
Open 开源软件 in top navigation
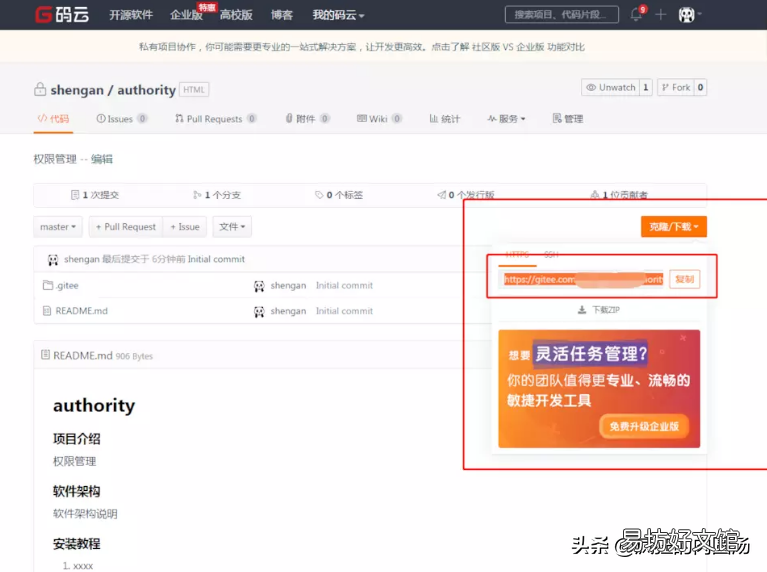[131, 15]
